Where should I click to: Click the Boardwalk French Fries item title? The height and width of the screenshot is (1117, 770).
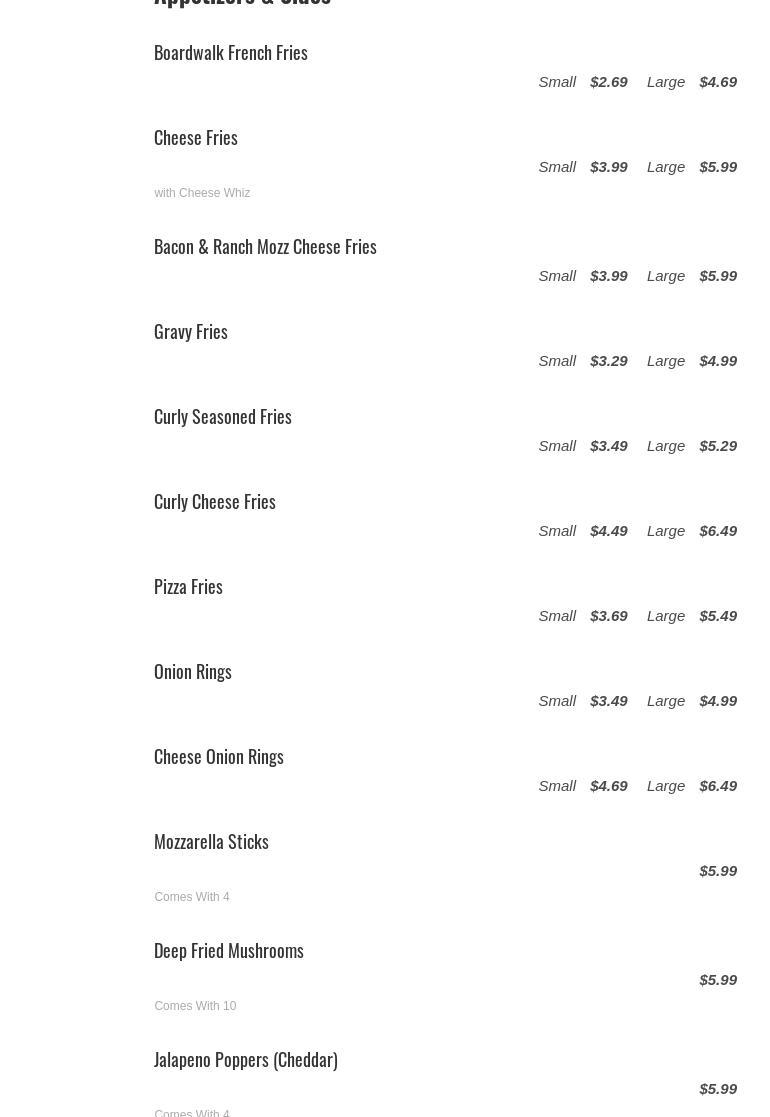[231, 53]
